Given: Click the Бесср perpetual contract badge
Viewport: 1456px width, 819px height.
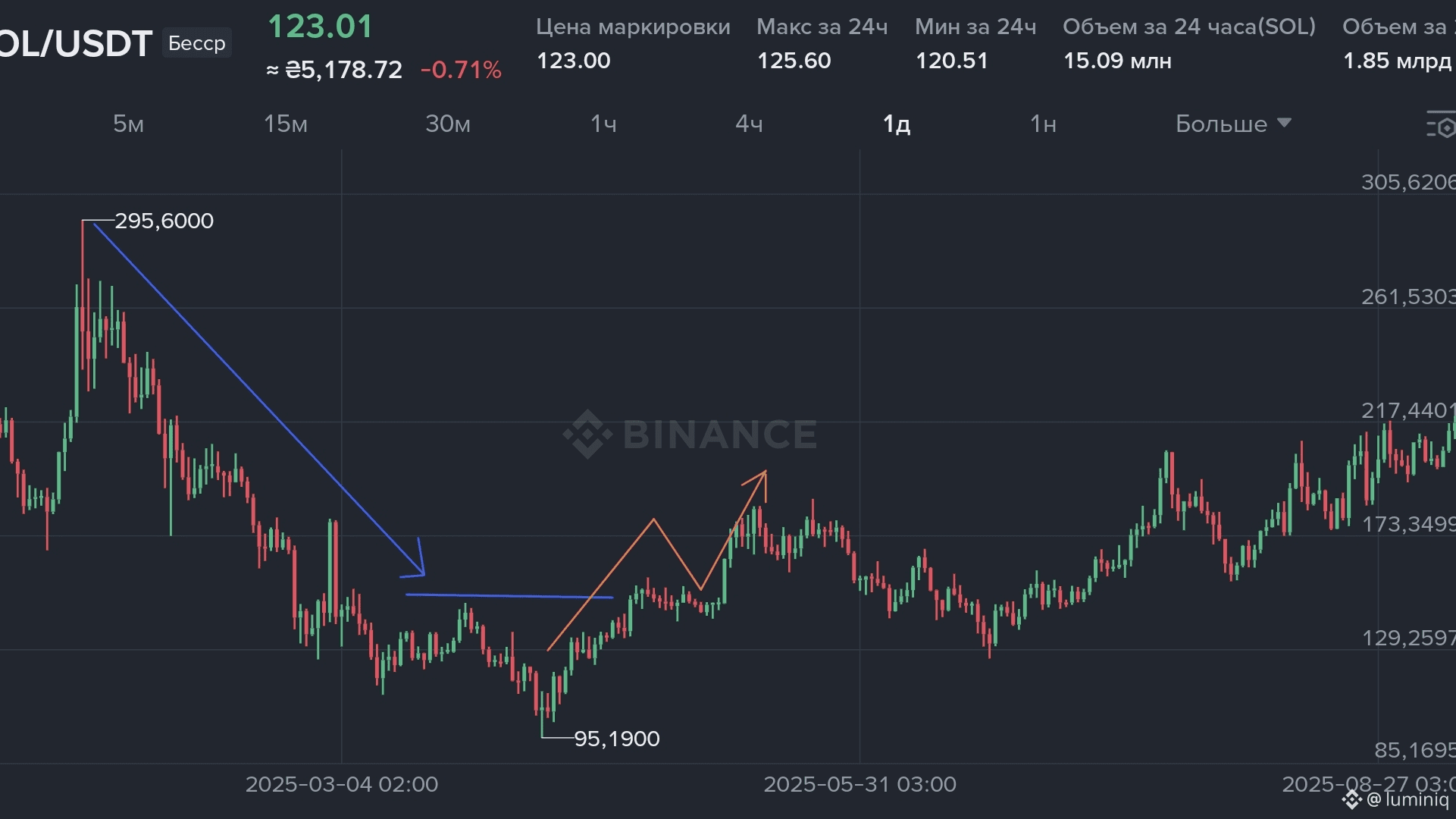Looking at the screenshot, I should pos(196,43).
